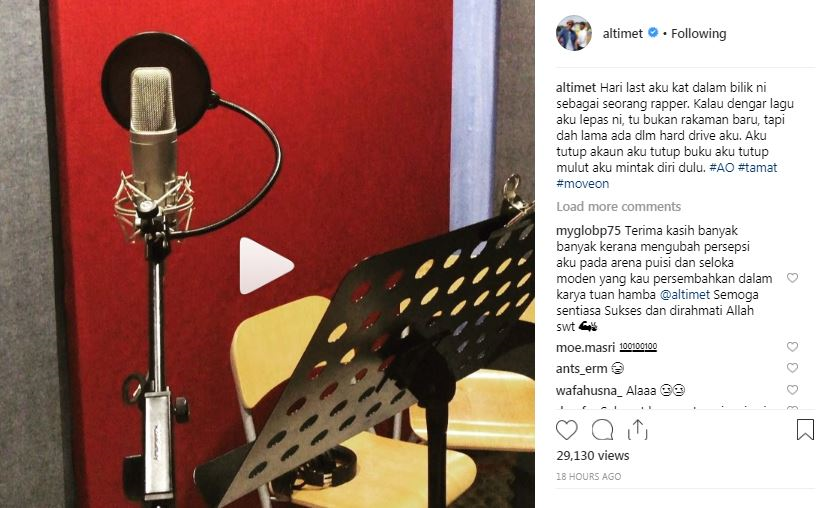Like moe.masri's comment heart
This screenshot has height=508, width=820.
point(792,347)
